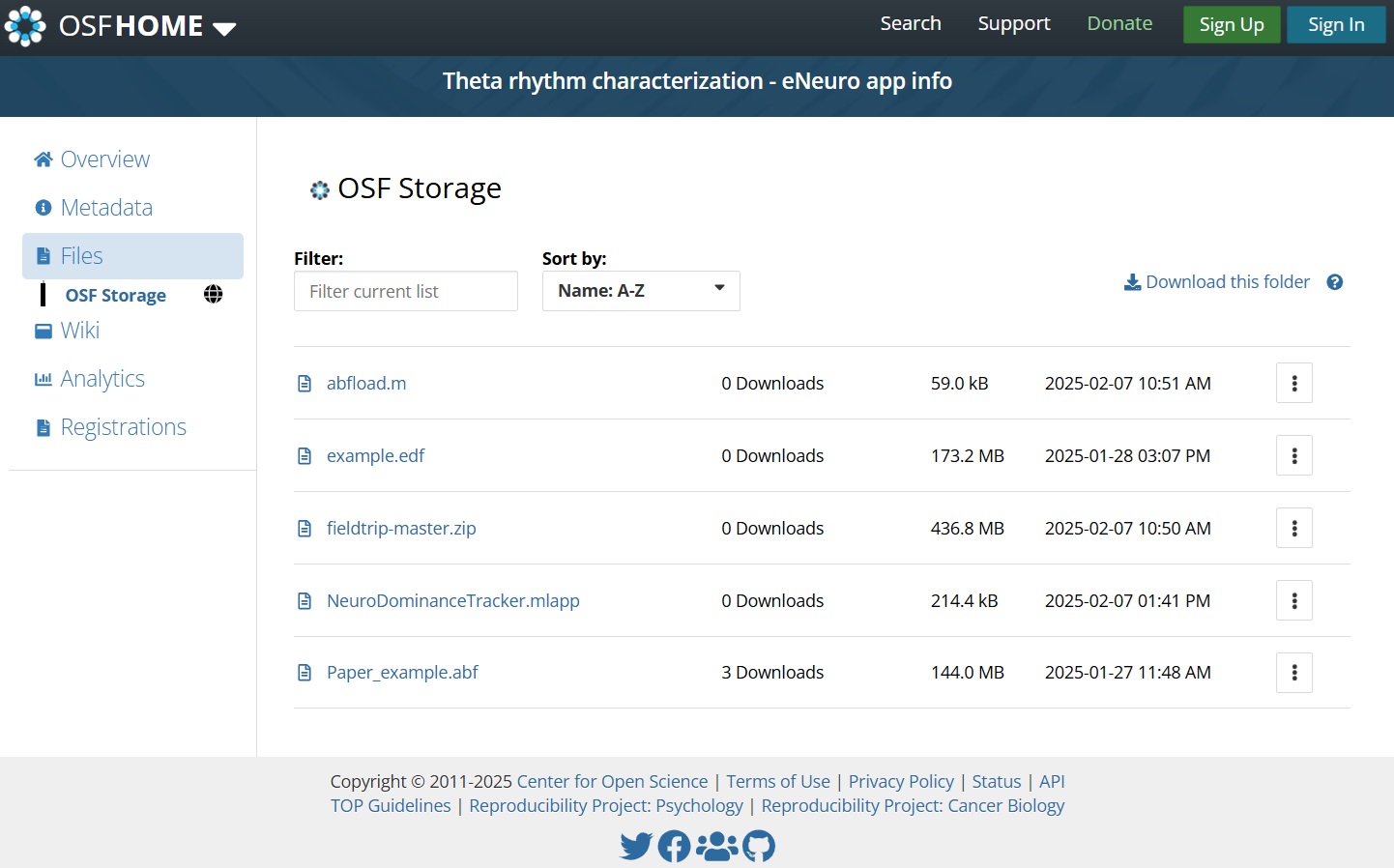Open the fieldtrip-master.zip file
This screenshot has width=1394, height=868.
tap(401, 528)
